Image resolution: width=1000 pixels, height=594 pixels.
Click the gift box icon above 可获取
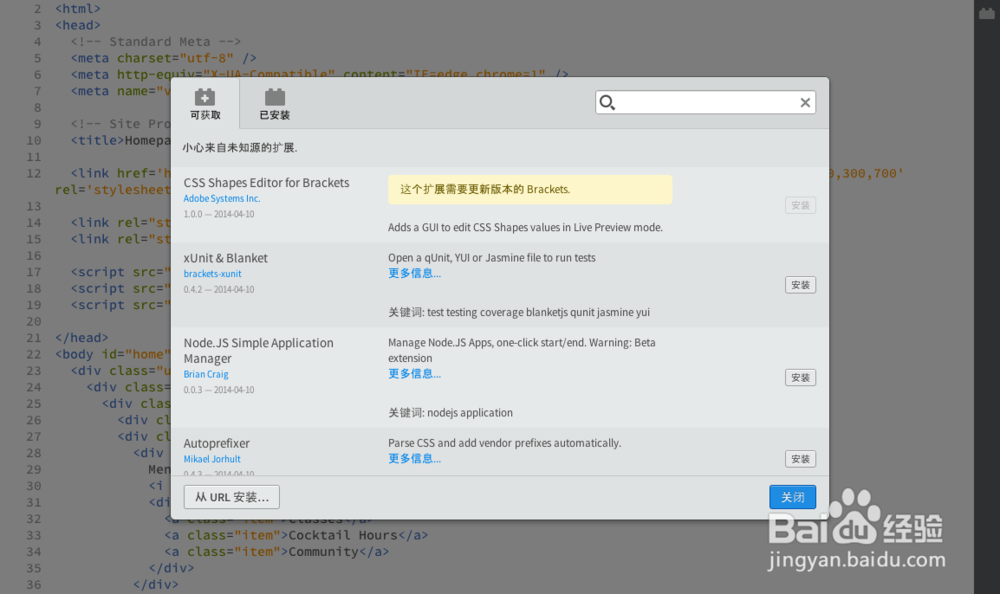[x=205, y=97]
